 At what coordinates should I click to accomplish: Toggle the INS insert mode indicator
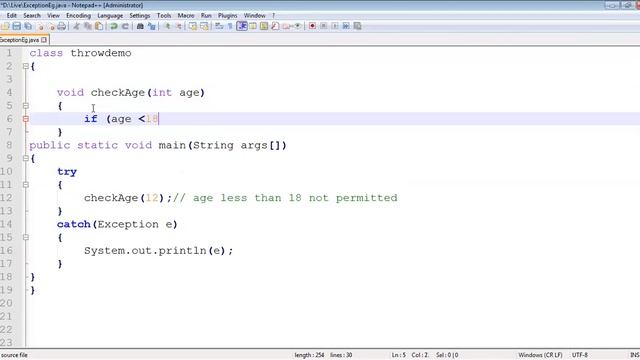click(635, 355)
